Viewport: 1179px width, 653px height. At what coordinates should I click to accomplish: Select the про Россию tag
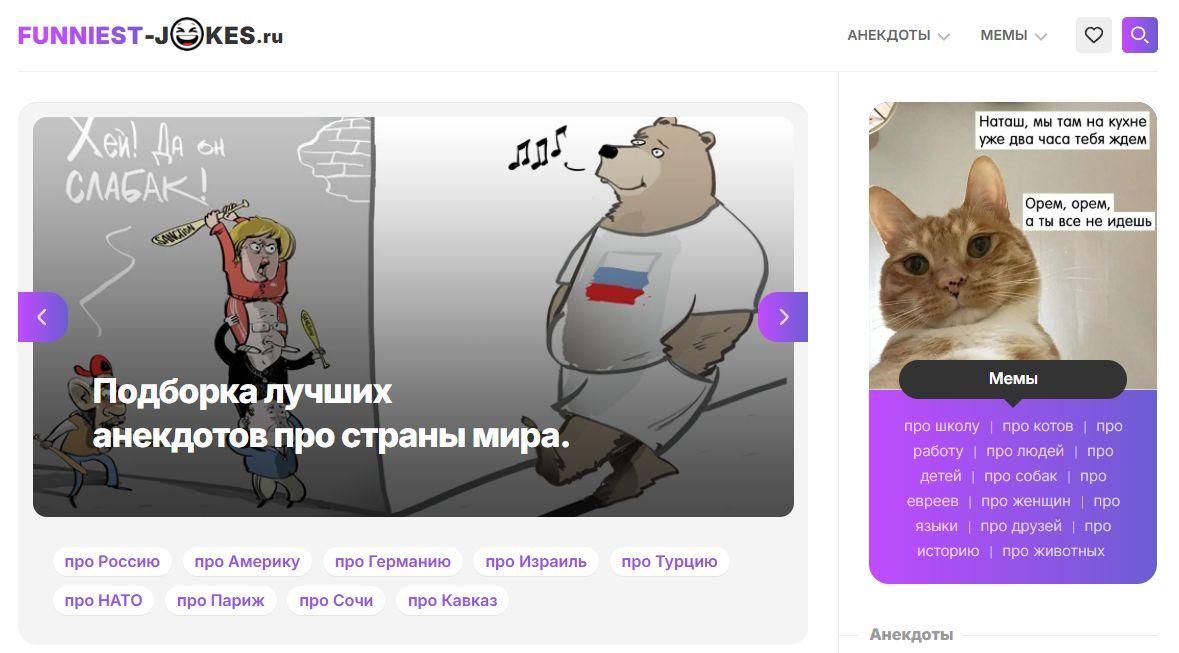(x=112, y=561)
